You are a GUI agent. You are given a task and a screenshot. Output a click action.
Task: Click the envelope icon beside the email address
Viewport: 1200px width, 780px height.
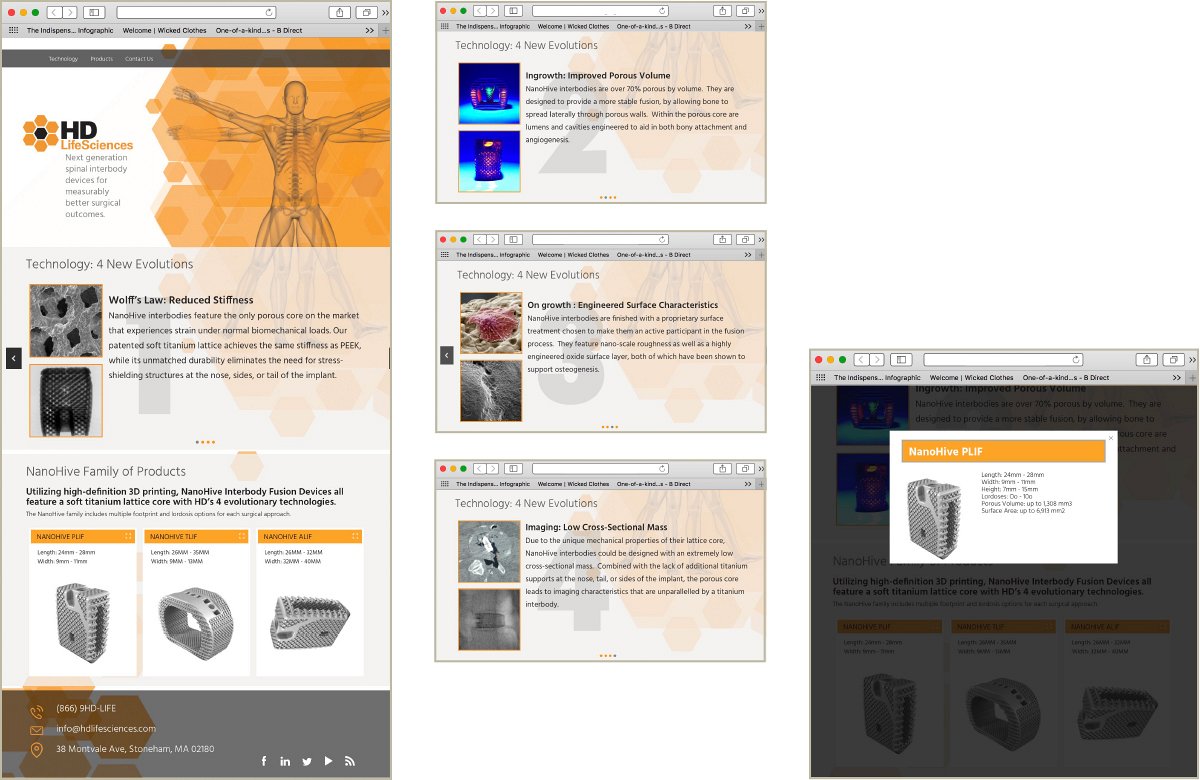[x=37, y=730]
